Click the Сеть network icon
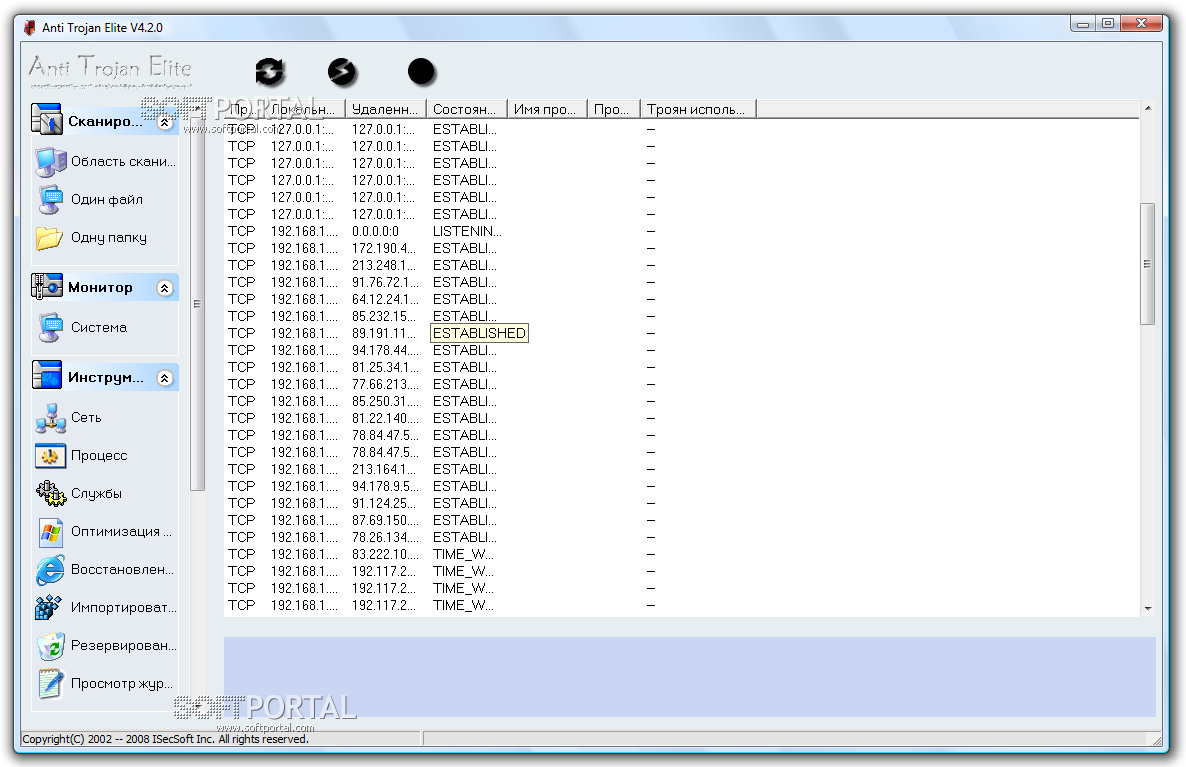Image resolution: width=1186 pixels, height=767 pixels. click(x=50, y=418)
